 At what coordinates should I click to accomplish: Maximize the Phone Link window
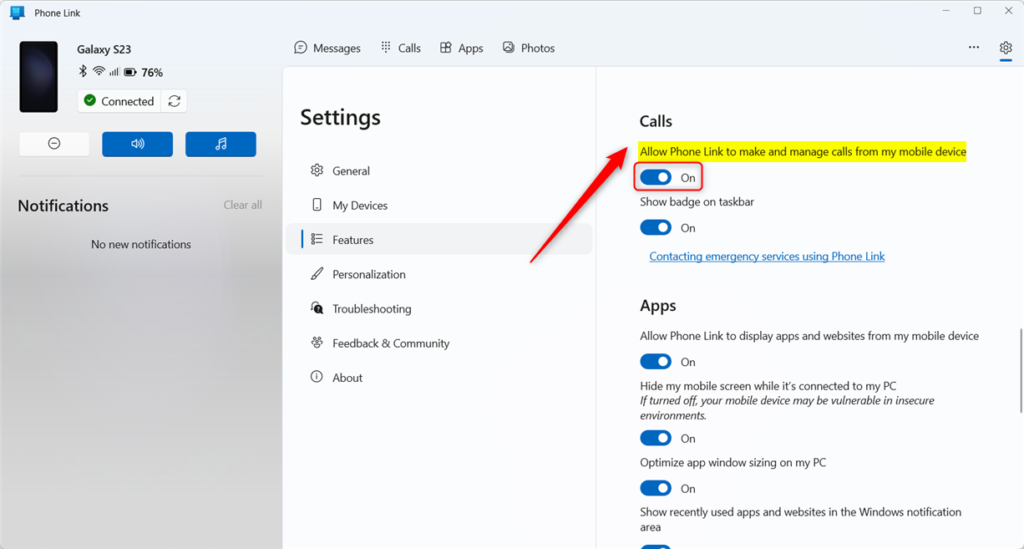977,10
